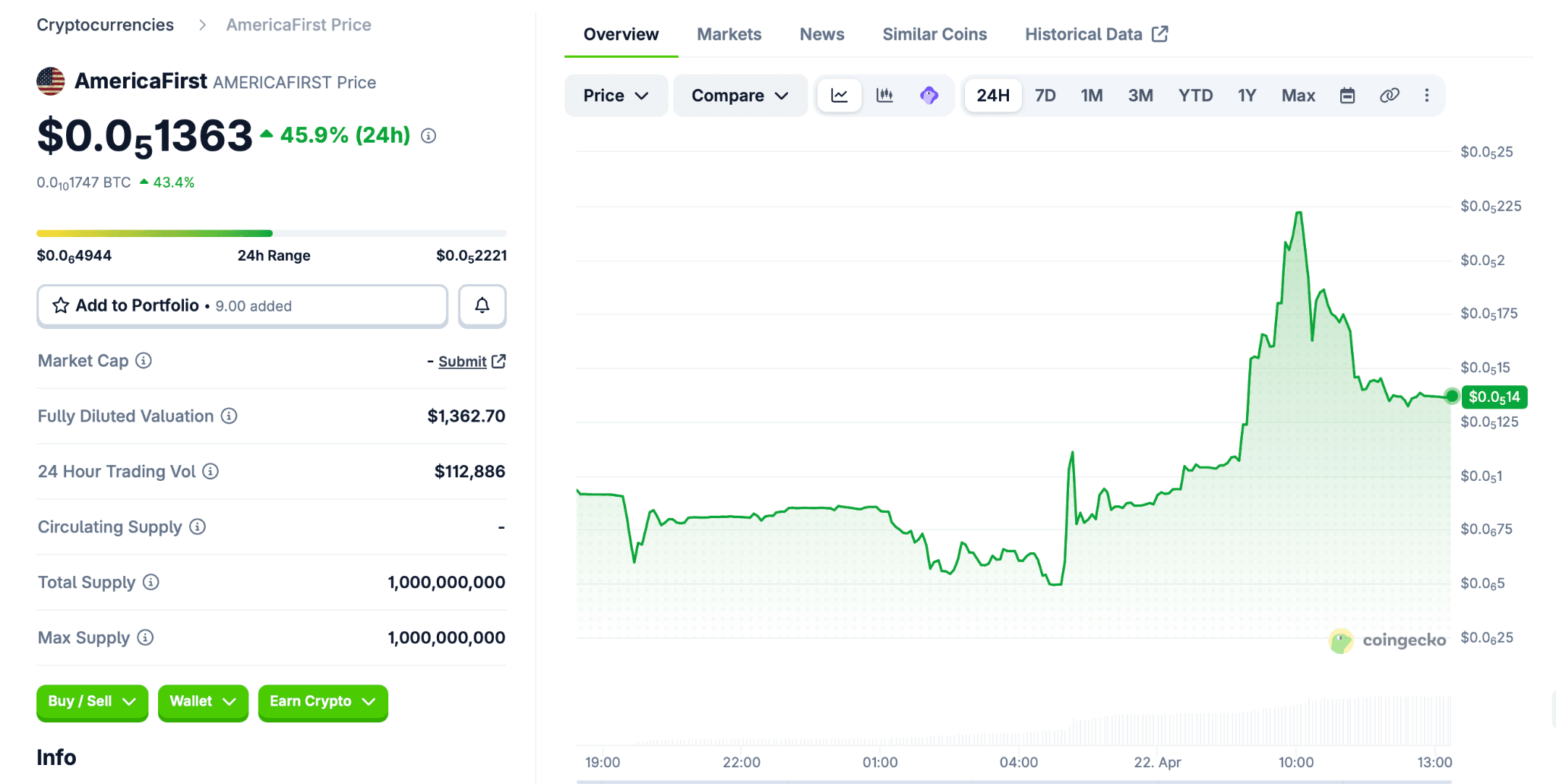Screen dimensions: 1556x784
Task: Open the calendar date range picker
Action: (x=1347, y=96)
